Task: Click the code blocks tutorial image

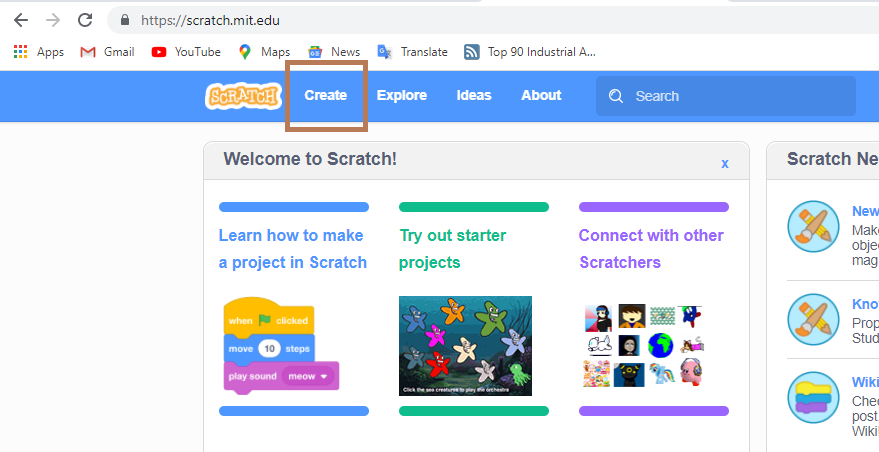Action: (x=281, y=346)
